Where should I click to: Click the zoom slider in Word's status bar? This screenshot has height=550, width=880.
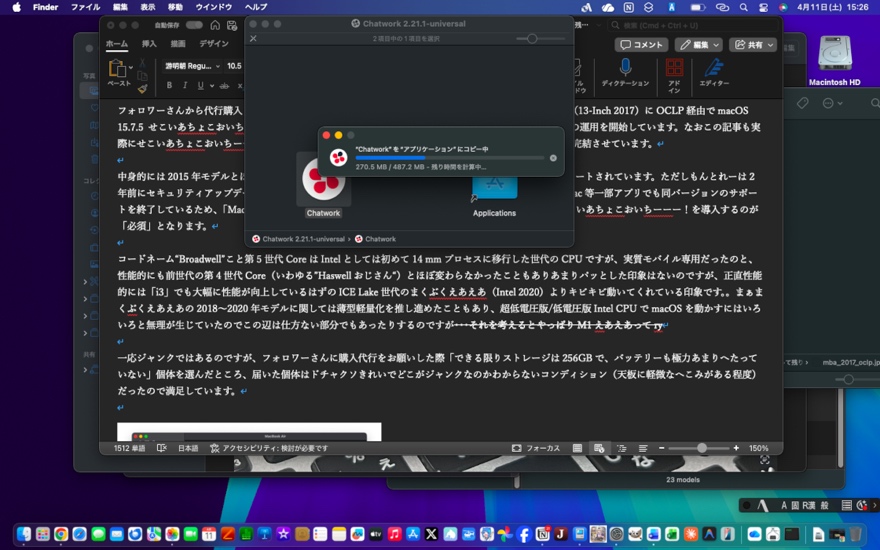click(x=701, y=448)
